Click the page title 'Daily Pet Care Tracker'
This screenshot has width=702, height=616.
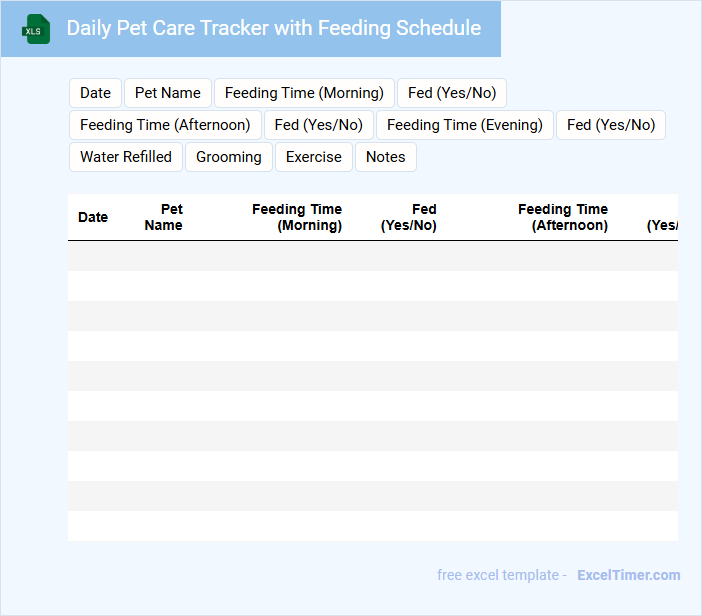coord(273,28)
